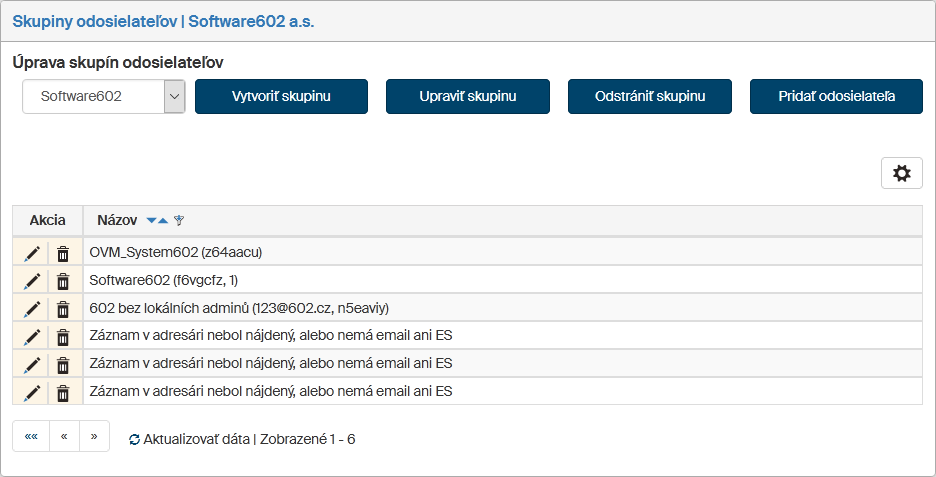Go to the previous page of results
This screenshot has width=936, height=477.
(x=63, y=437)
